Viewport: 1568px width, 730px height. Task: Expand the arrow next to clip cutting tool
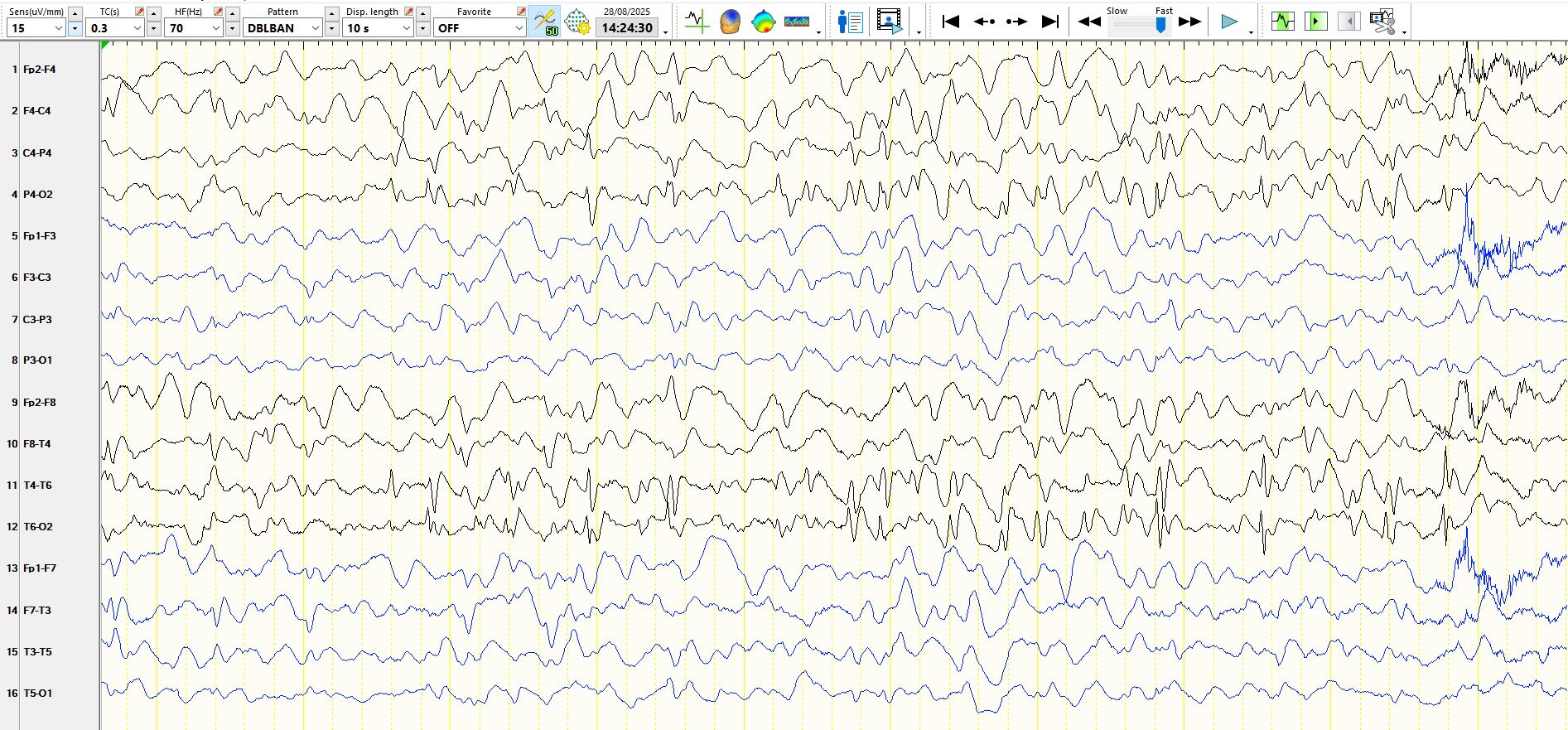click(1405, 32)
